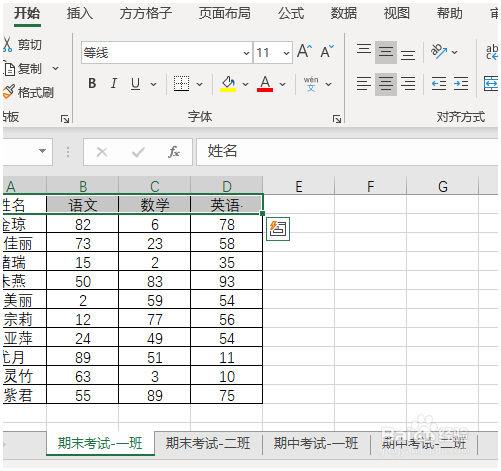
Task: Increase font size with the larger A icon
Action: (305, 51)
